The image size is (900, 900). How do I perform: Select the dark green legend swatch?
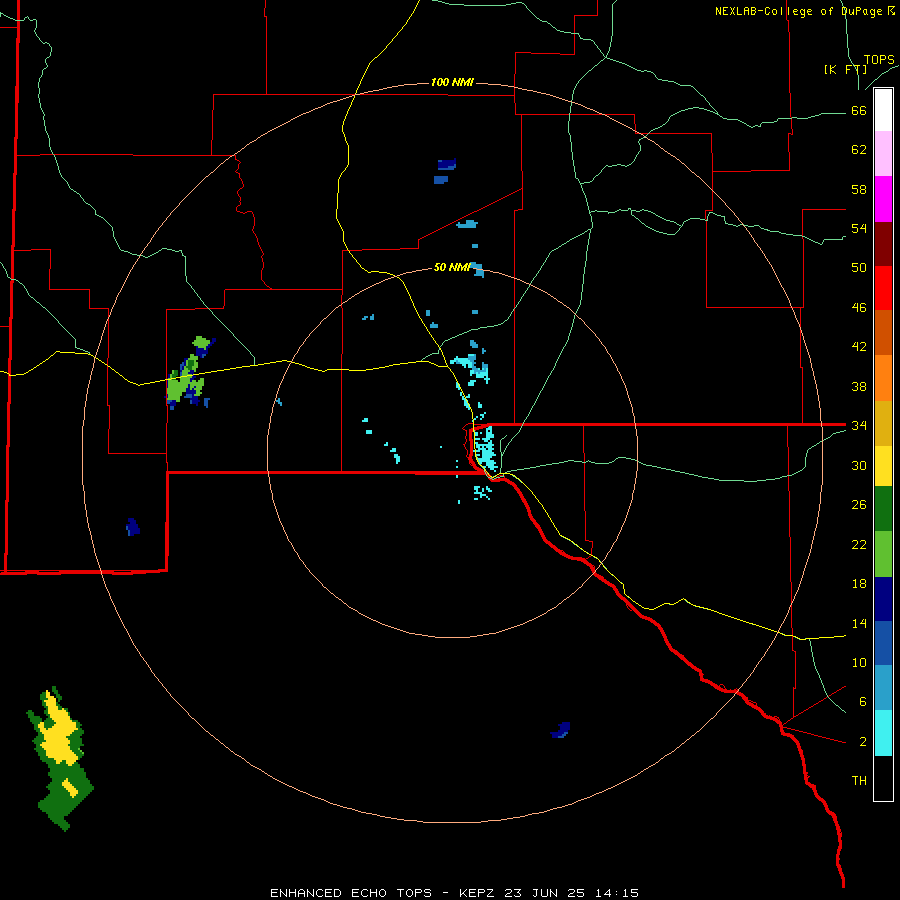883,509
